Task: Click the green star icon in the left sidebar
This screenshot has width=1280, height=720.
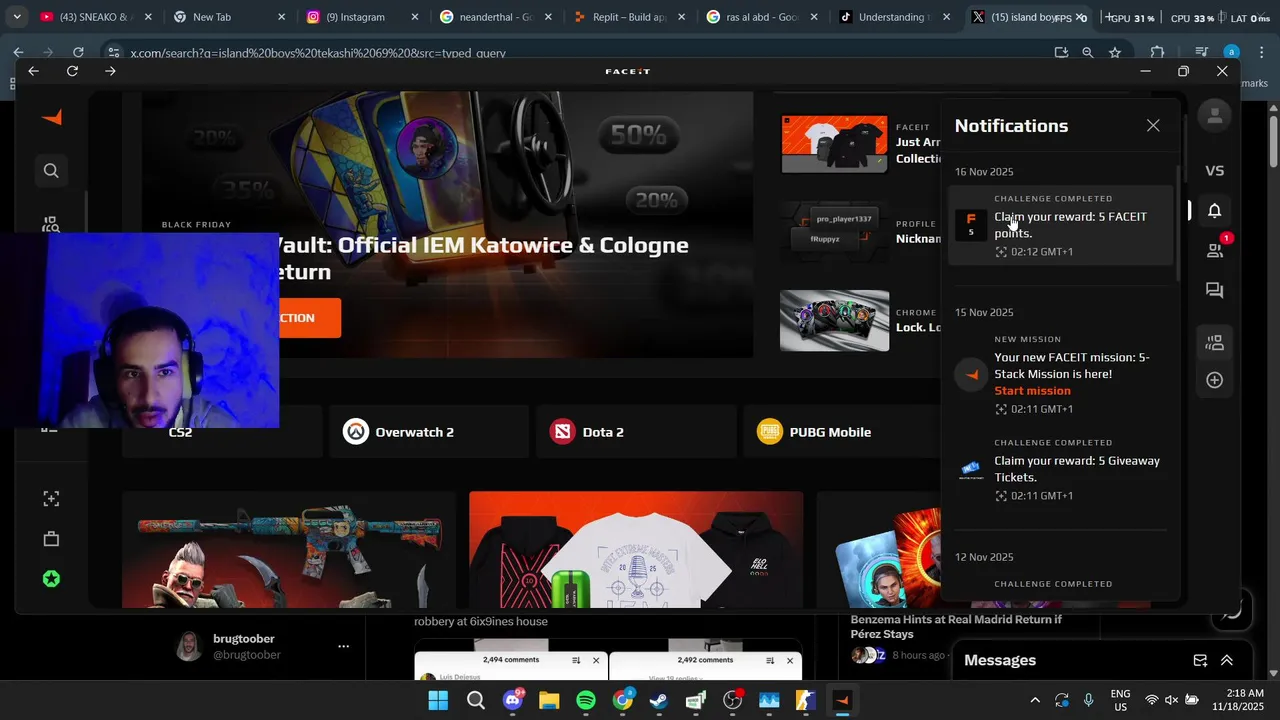Action: pyautogui.click(x=51, y=579)
